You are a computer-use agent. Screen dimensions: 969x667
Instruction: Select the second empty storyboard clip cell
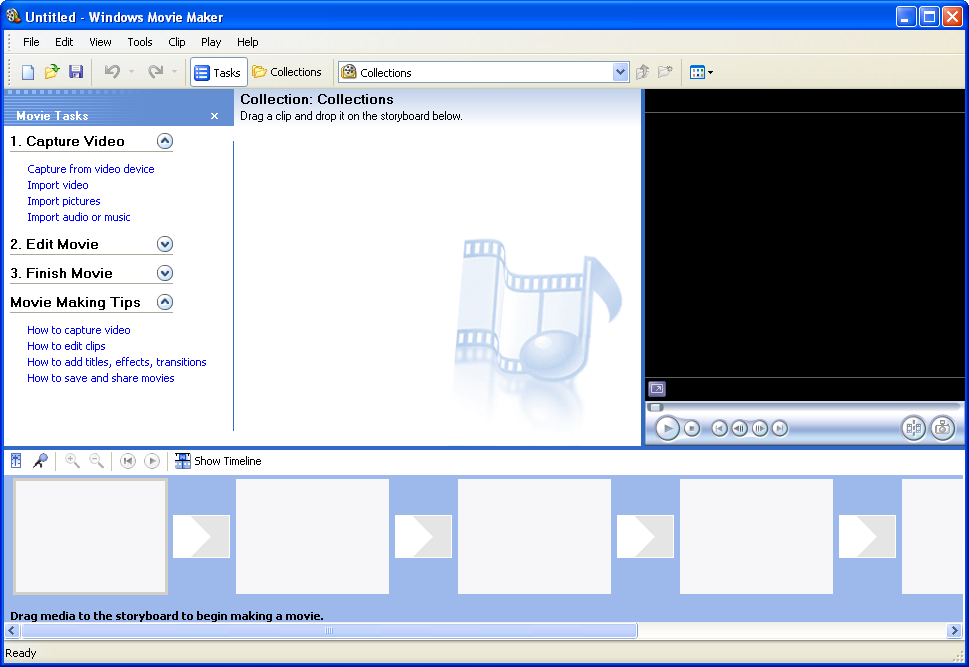click(313, 537)
